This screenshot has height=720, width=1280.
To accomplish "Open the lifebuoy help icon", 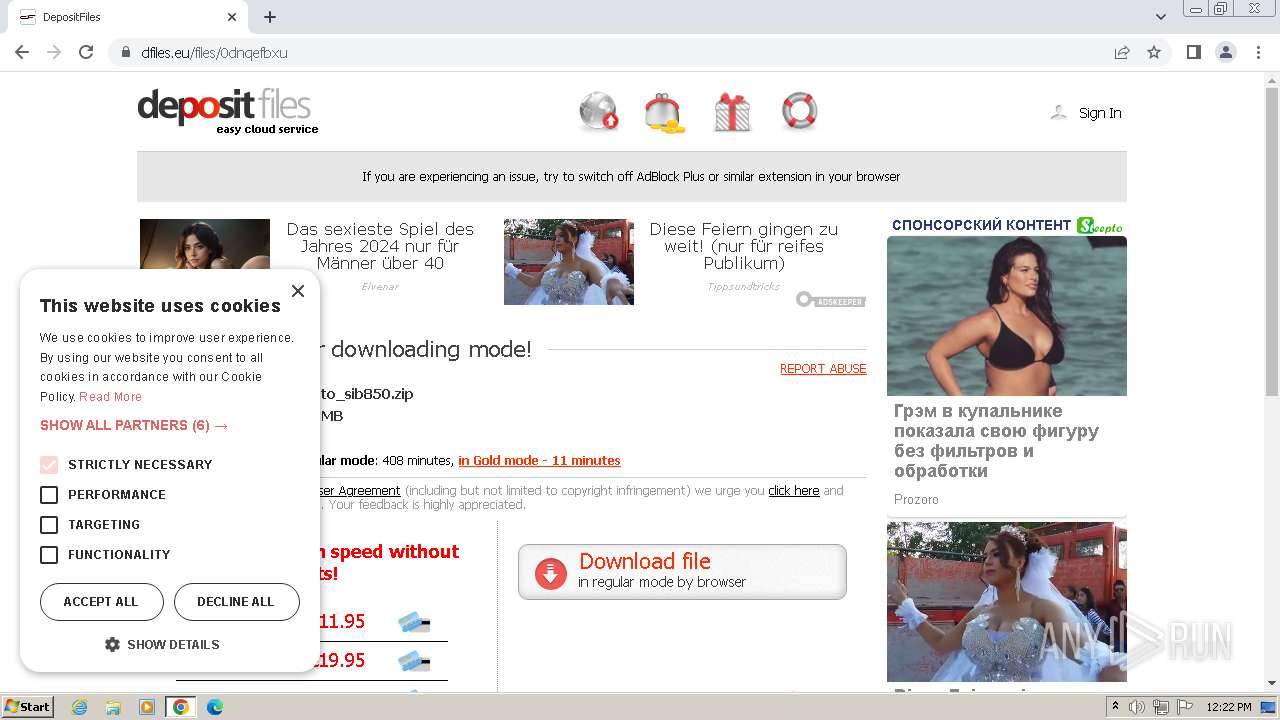I will coord(799,111).
